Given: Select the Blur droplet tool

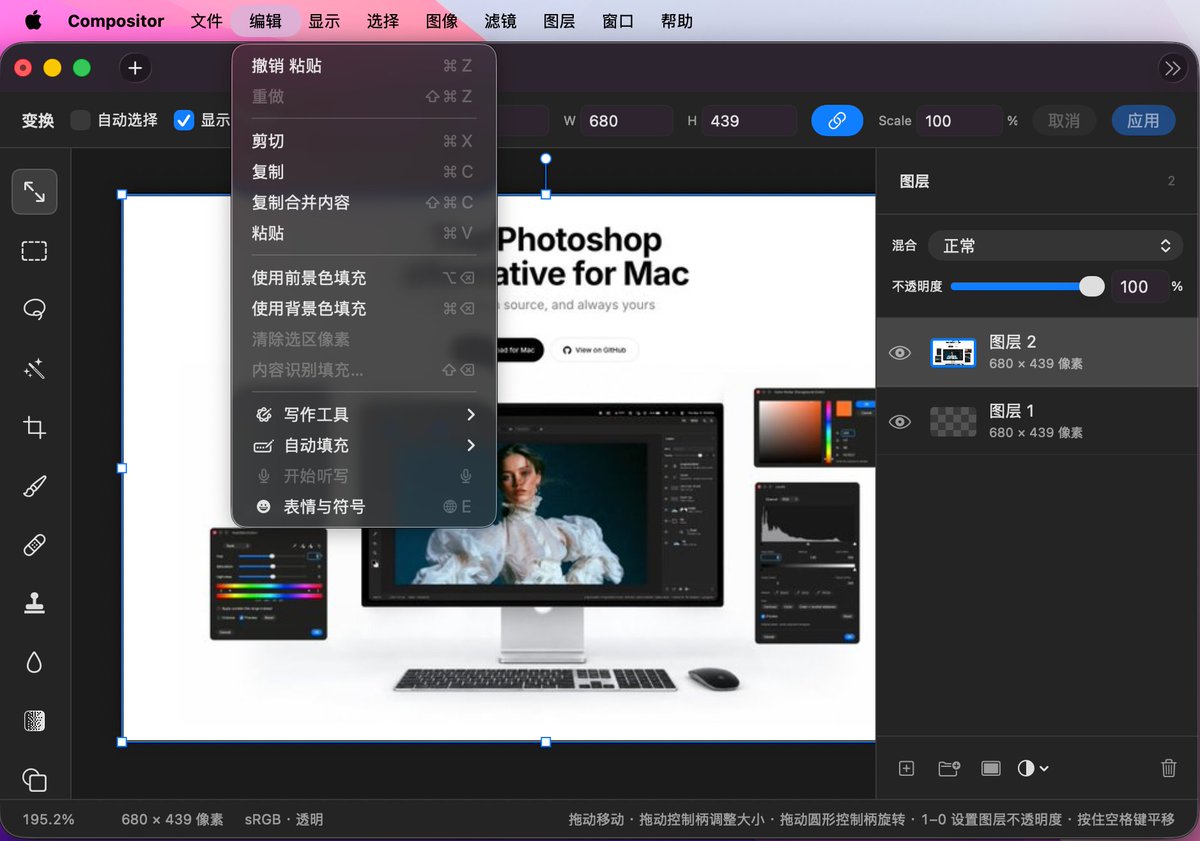Looking at the screenshot, I should [x=34, y=663].
